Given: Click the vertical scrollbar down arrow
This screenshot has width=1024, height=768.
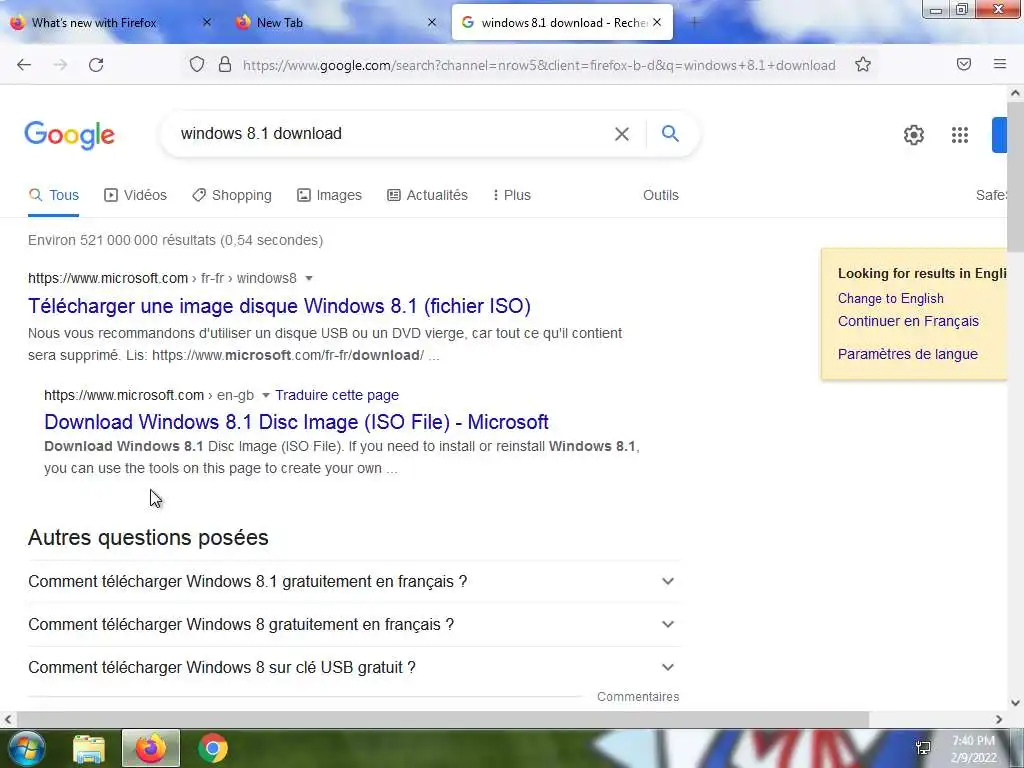Looking at the screenshot, I should tap(1016, 703).
